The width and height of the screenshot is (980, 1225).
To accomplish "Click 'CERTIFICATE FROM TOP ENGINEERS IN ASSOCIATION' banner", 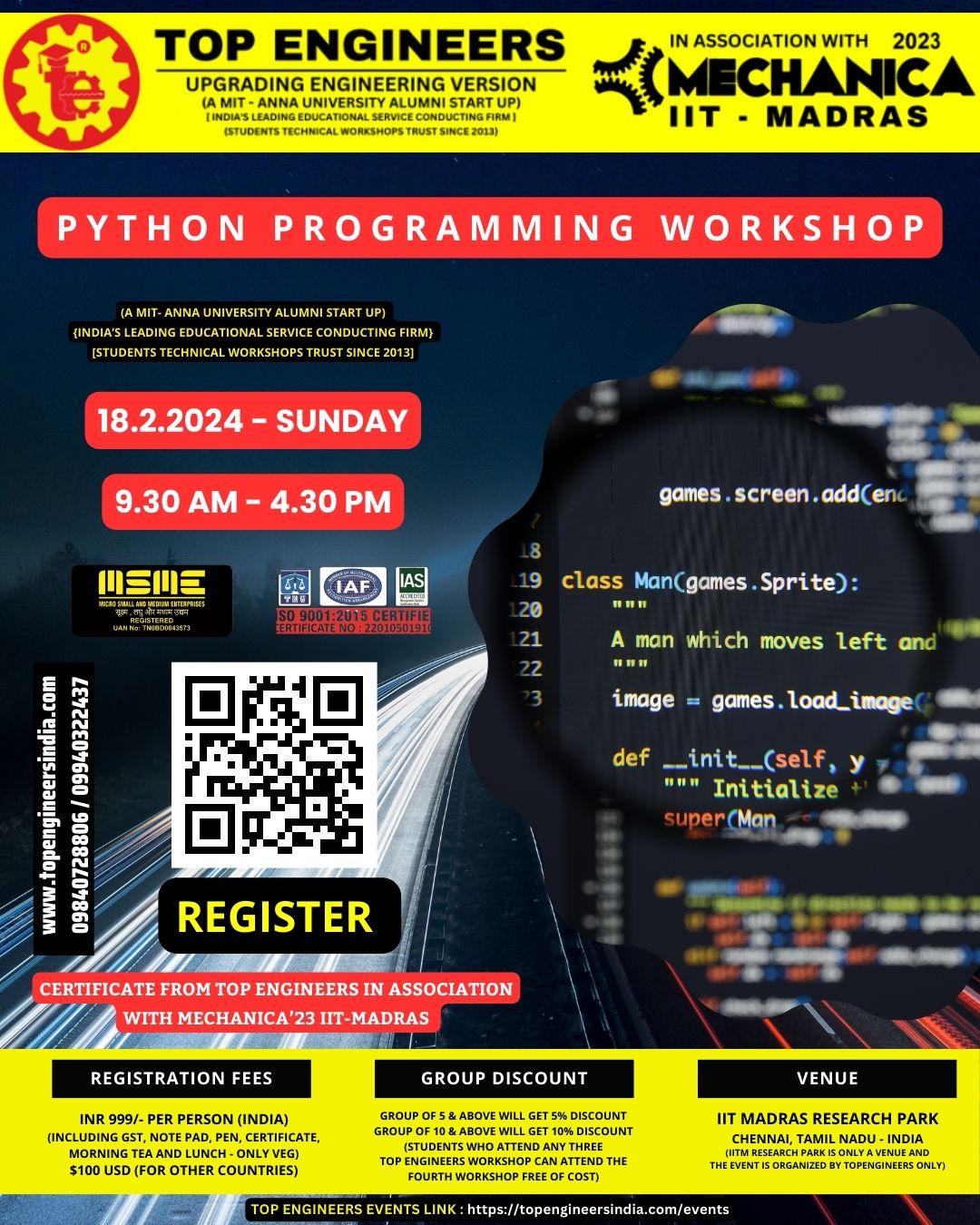I will click(x=277, y=989).
